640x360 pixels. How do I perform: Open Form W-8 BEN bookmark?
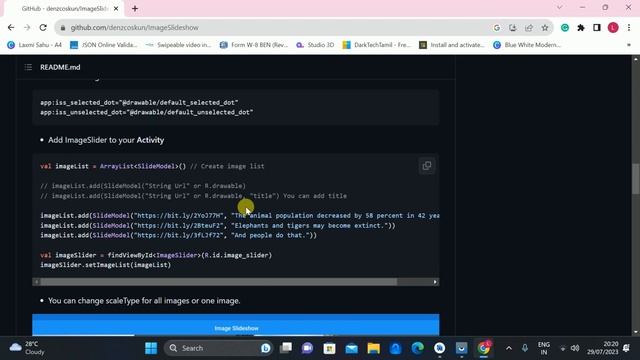point(253,45)
